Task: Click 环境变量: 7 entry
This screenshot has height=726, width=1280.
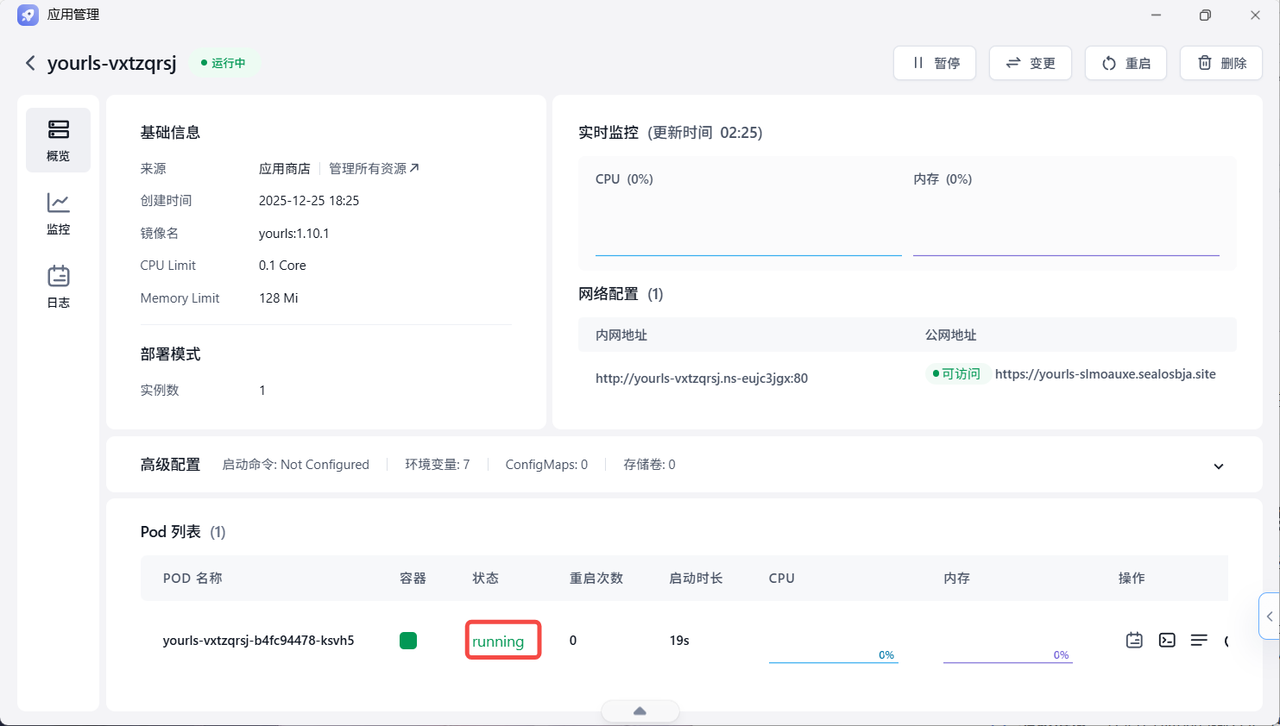Action: (x=437, y=465)
